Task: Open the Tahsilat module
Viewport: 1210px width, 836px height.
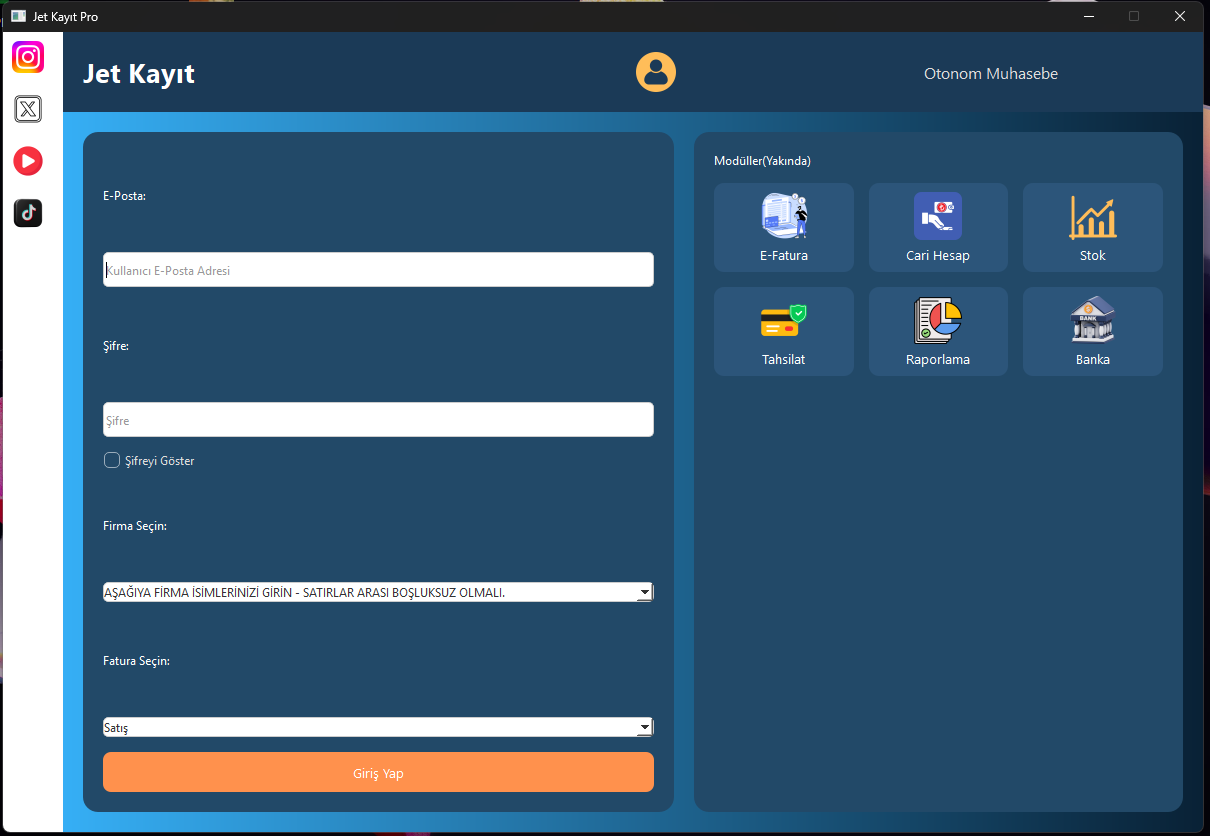Action: click(784, 331)
